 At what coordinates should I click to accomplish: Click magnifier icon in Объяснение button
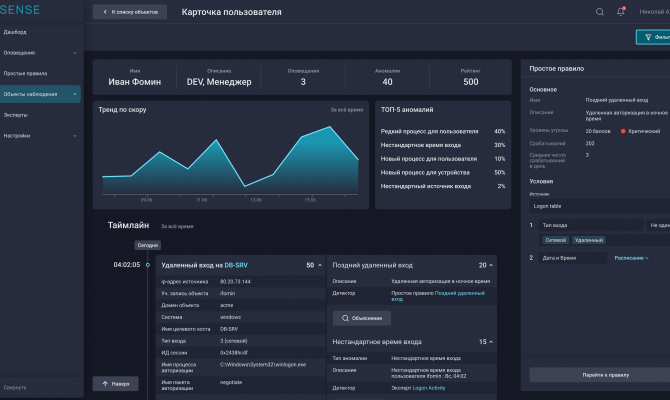point(345,318)
